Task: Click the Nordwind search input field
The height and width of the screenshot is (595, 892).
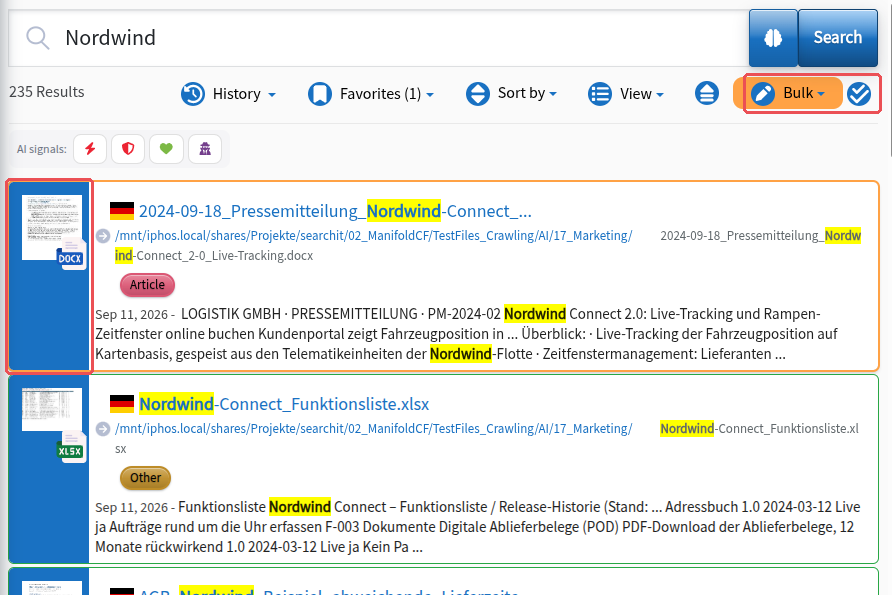Action: pos(378,38)
